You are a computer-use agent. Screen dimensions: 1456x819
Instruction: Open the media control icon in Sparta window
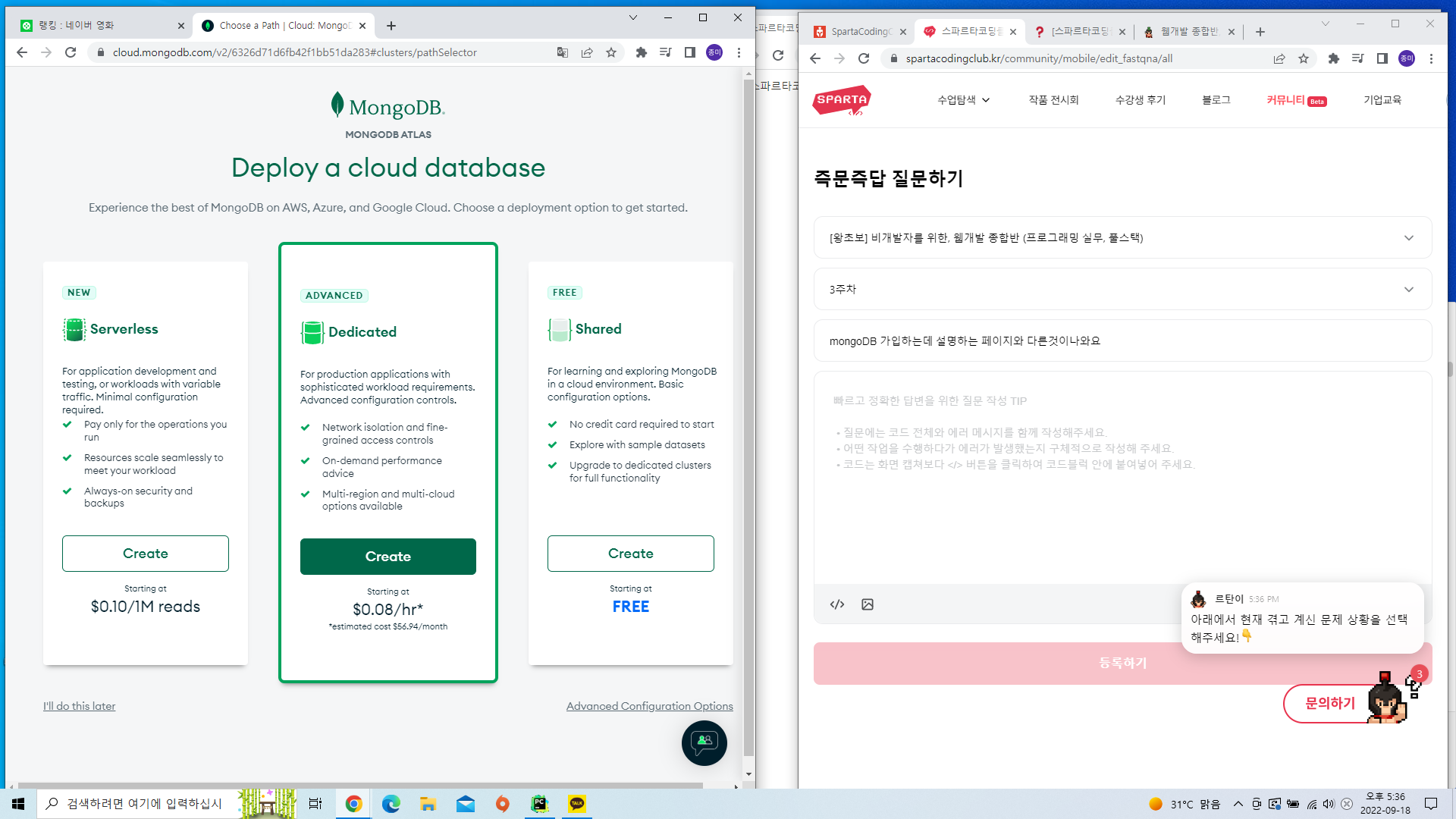(x=1358, y=58)
